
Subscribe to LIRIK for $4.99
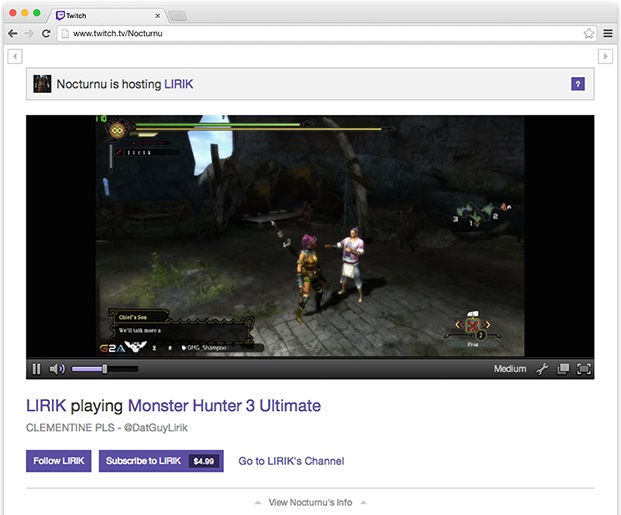tap(161, 461)
